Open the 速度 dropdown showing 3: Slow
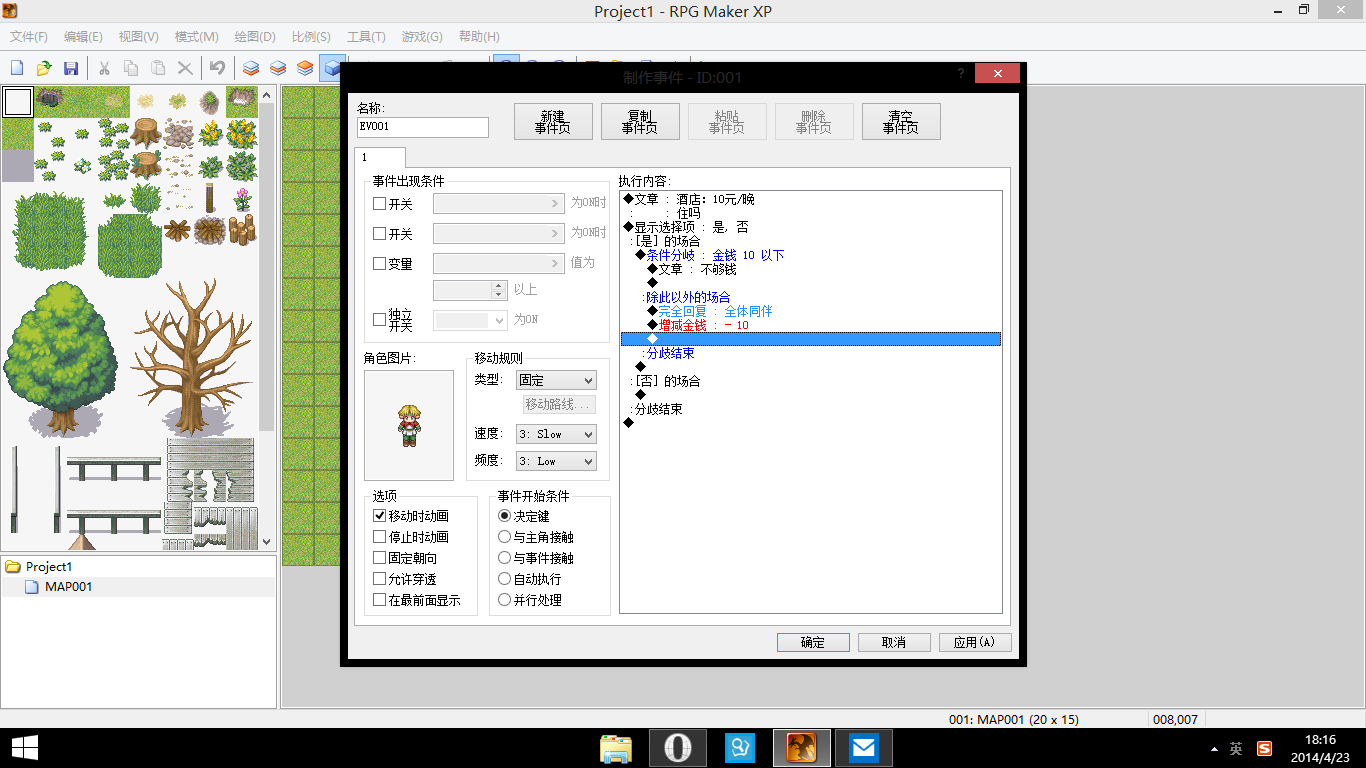This screenshot has width=1366, height=768. coord(556,434)
